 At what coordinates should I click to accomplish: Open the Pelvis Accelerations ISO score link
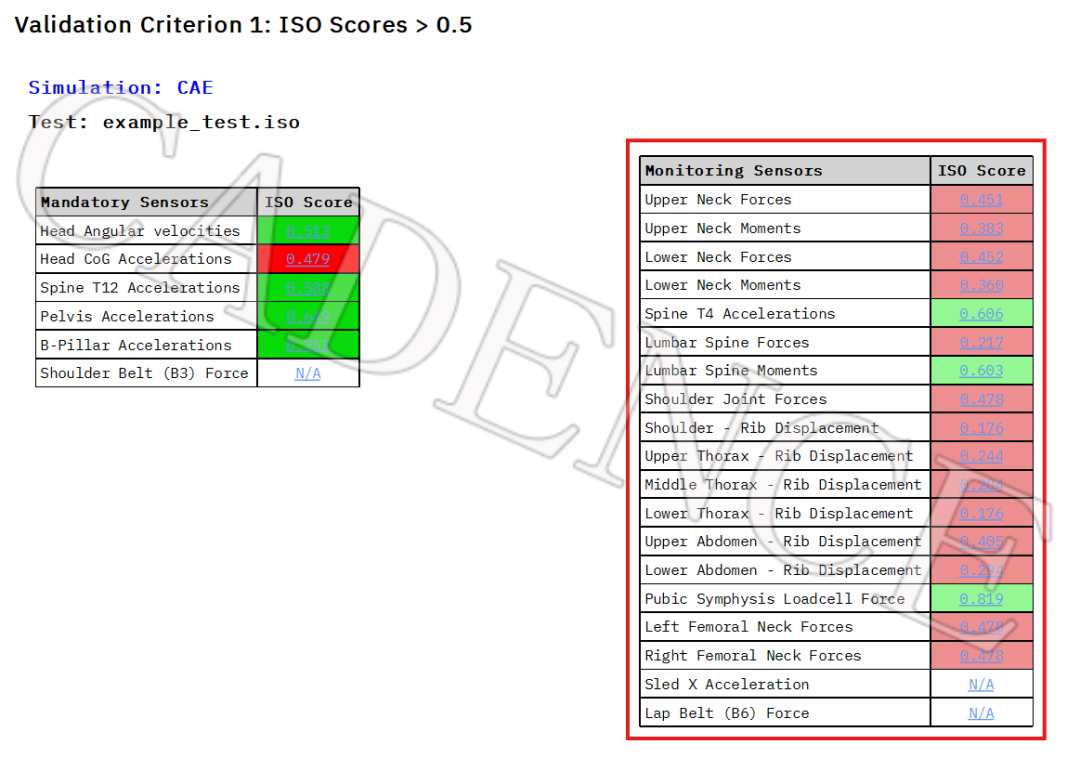pos(307,316)
